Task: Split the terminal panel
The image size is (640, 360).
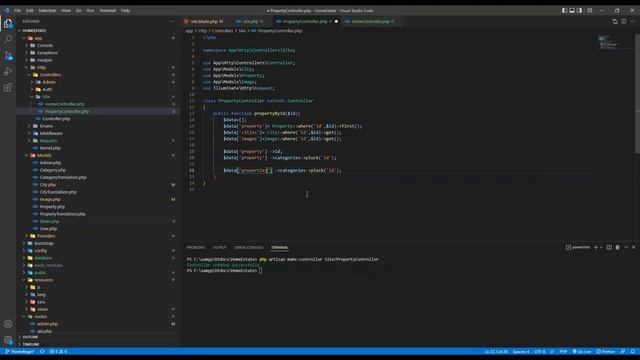Action: [609, 247]
